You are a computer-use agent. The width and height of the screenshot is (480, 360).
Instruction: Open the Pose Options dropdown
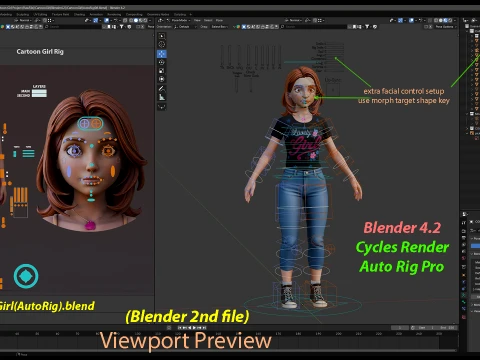(446, 27)
